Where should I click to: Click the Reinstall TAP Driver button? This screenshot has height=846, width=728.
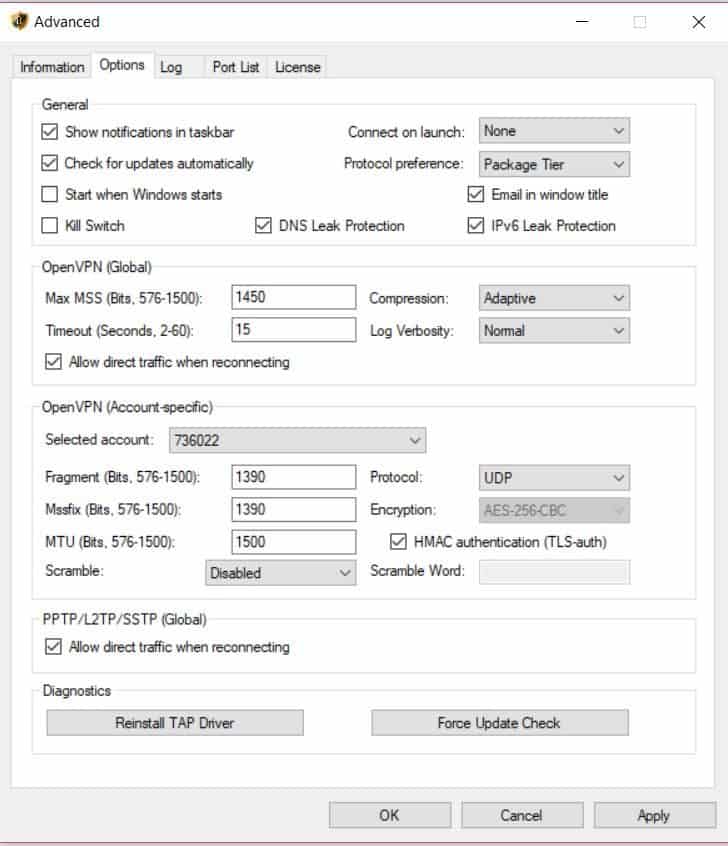pos(175,722)
